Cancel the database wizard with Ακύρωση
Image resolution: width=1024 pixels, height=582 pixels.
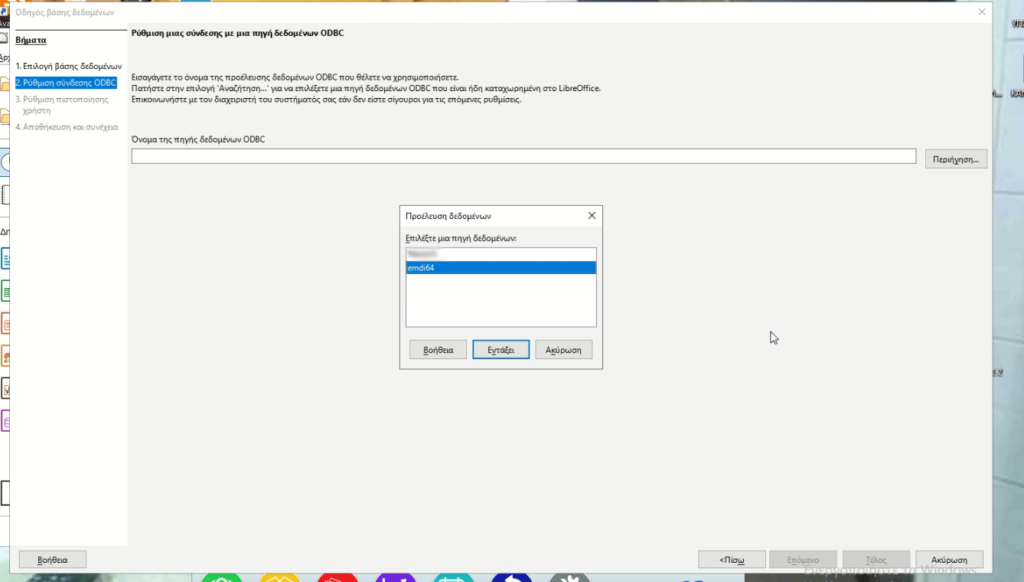click(948, 560)
